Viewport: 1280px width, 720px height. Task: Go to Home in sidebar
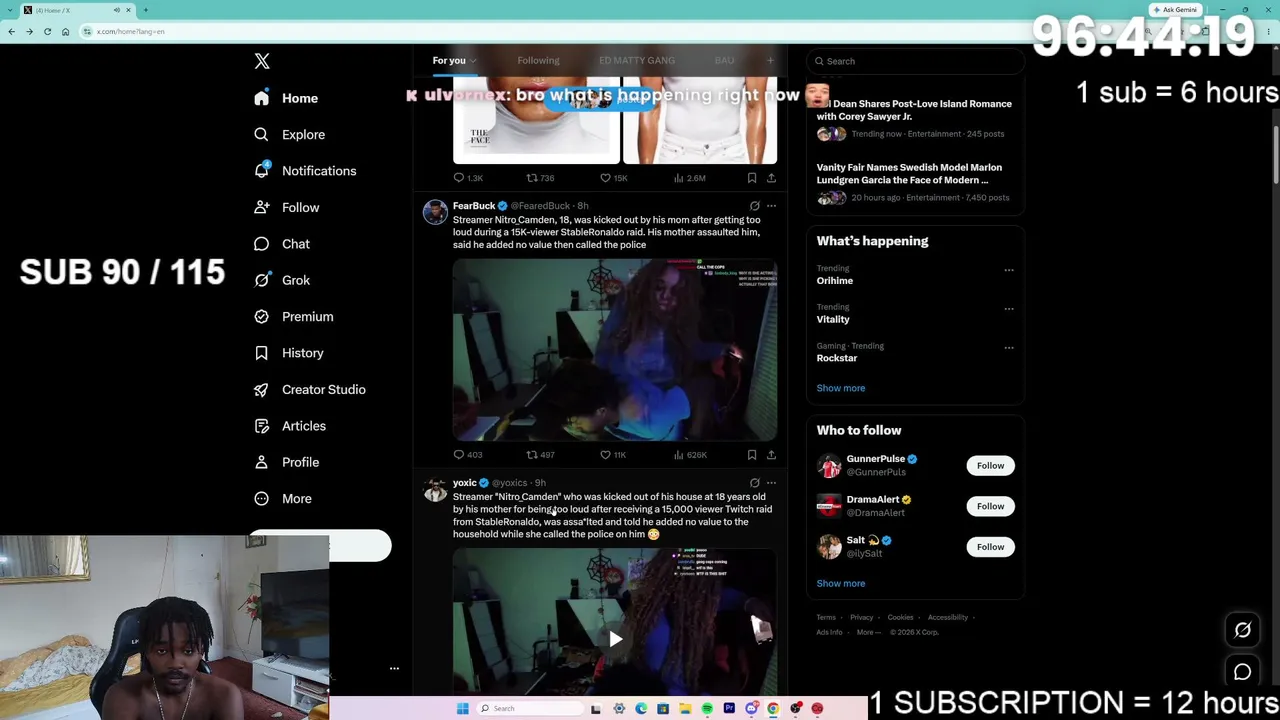pyautogui.click(x=286, y=98)
